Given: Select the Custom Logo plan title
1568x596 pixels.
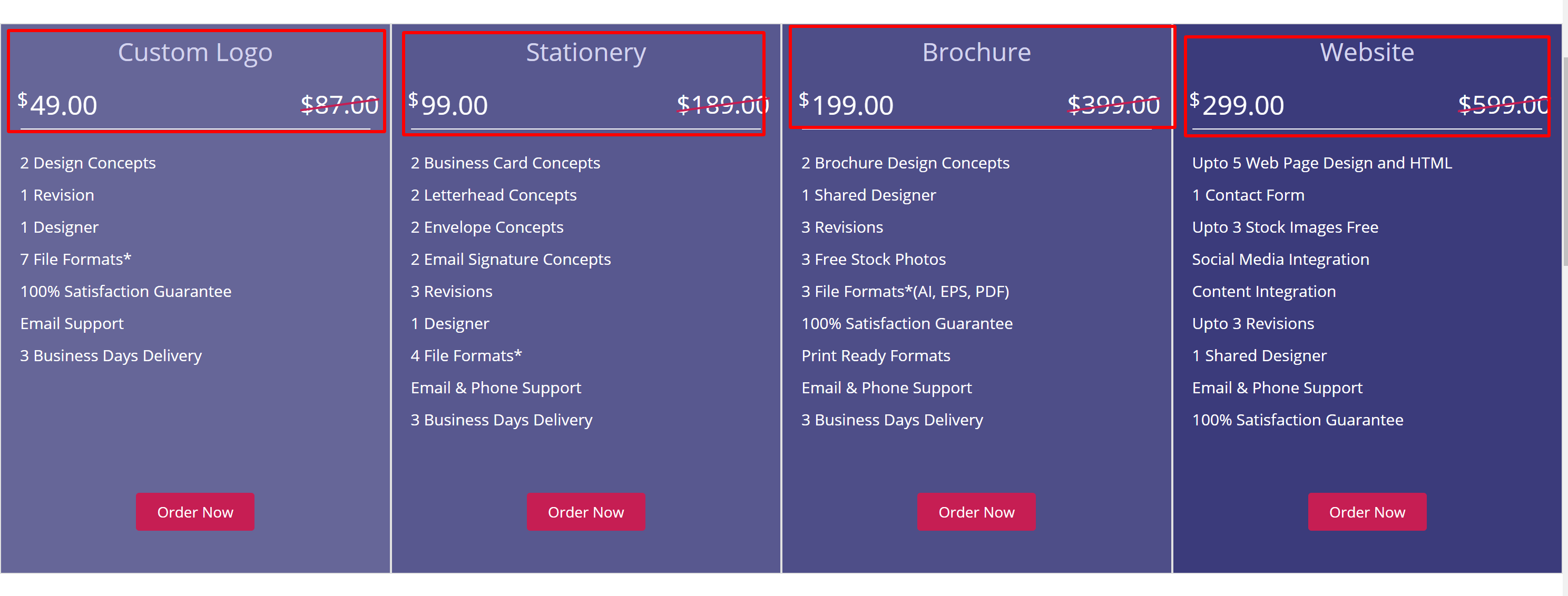Looking at the screenshot, I should click(195, 52).
